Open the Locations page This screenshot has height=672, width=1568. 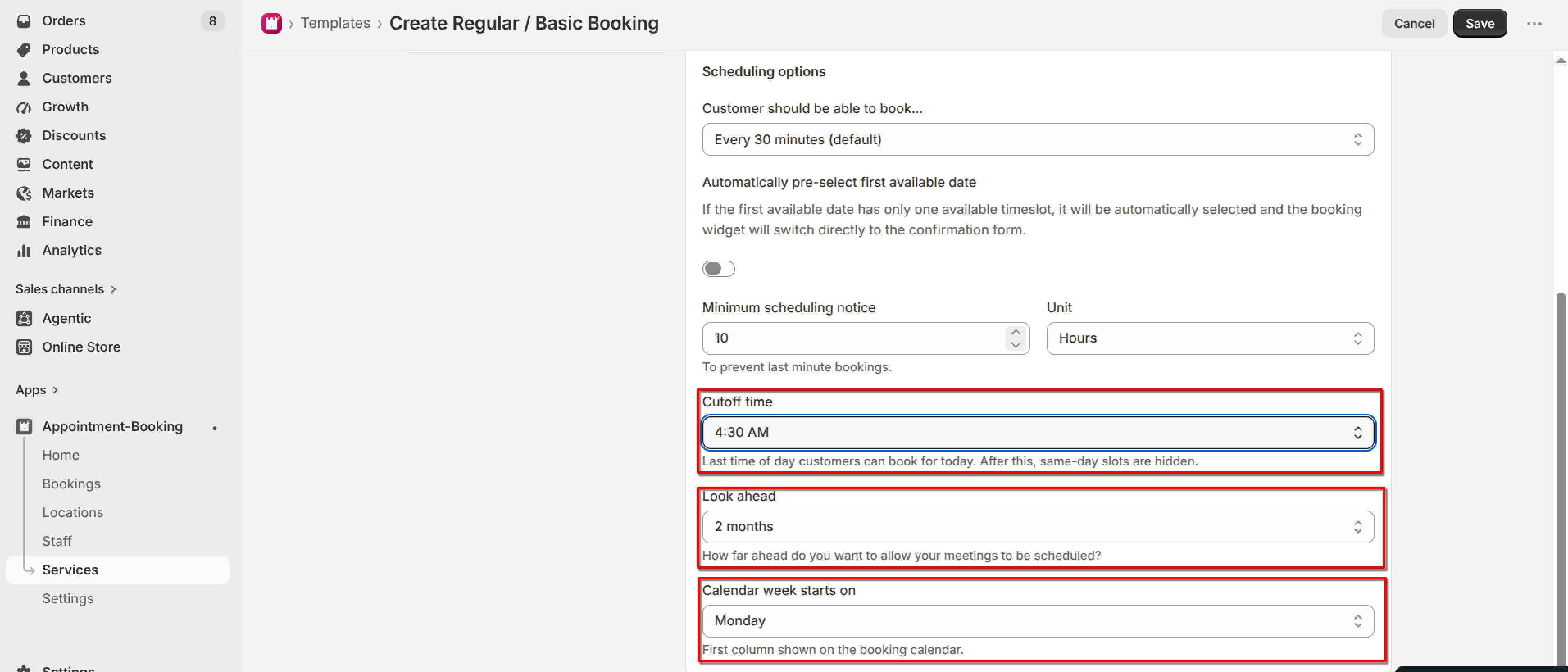click(x=73, y=513)
